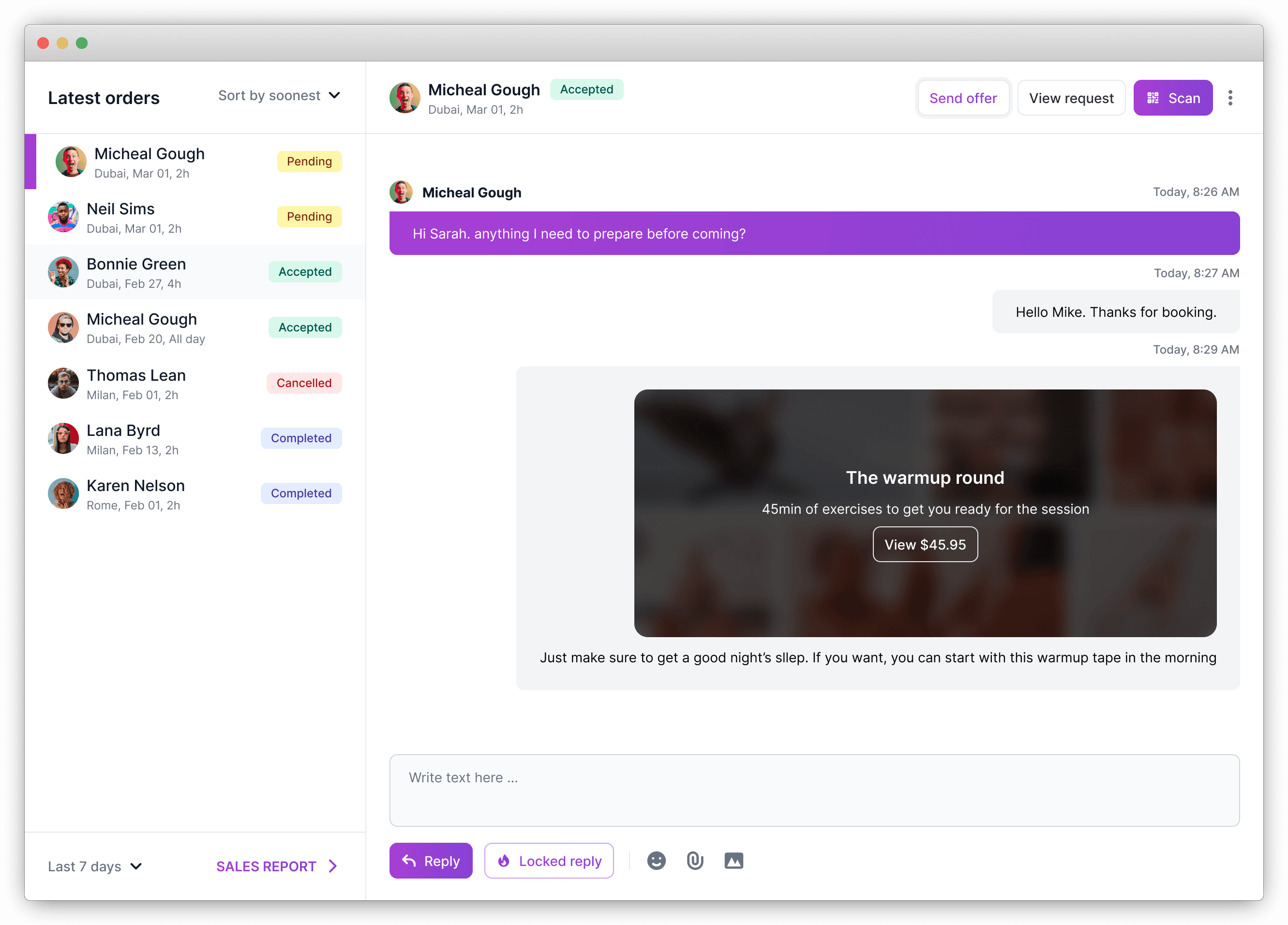The width and height of the screenshot is (1288, 925).
Task: Select the Micheal Gough pending order
Action: click(x=197, y=163)
